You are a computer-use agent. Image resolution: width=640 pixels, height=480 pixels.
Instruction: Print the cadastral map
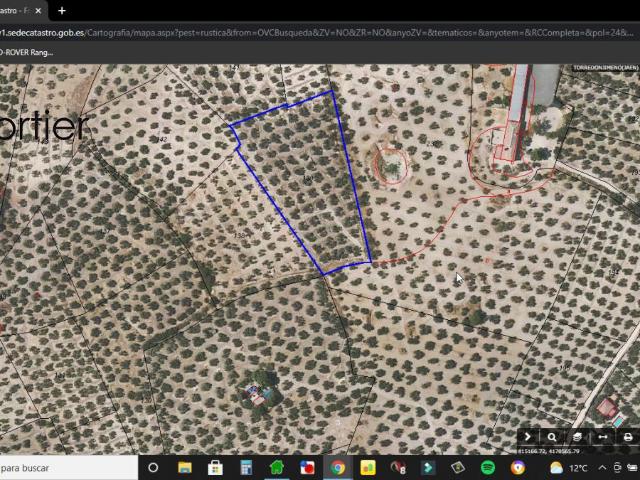(x=628, y=437)
